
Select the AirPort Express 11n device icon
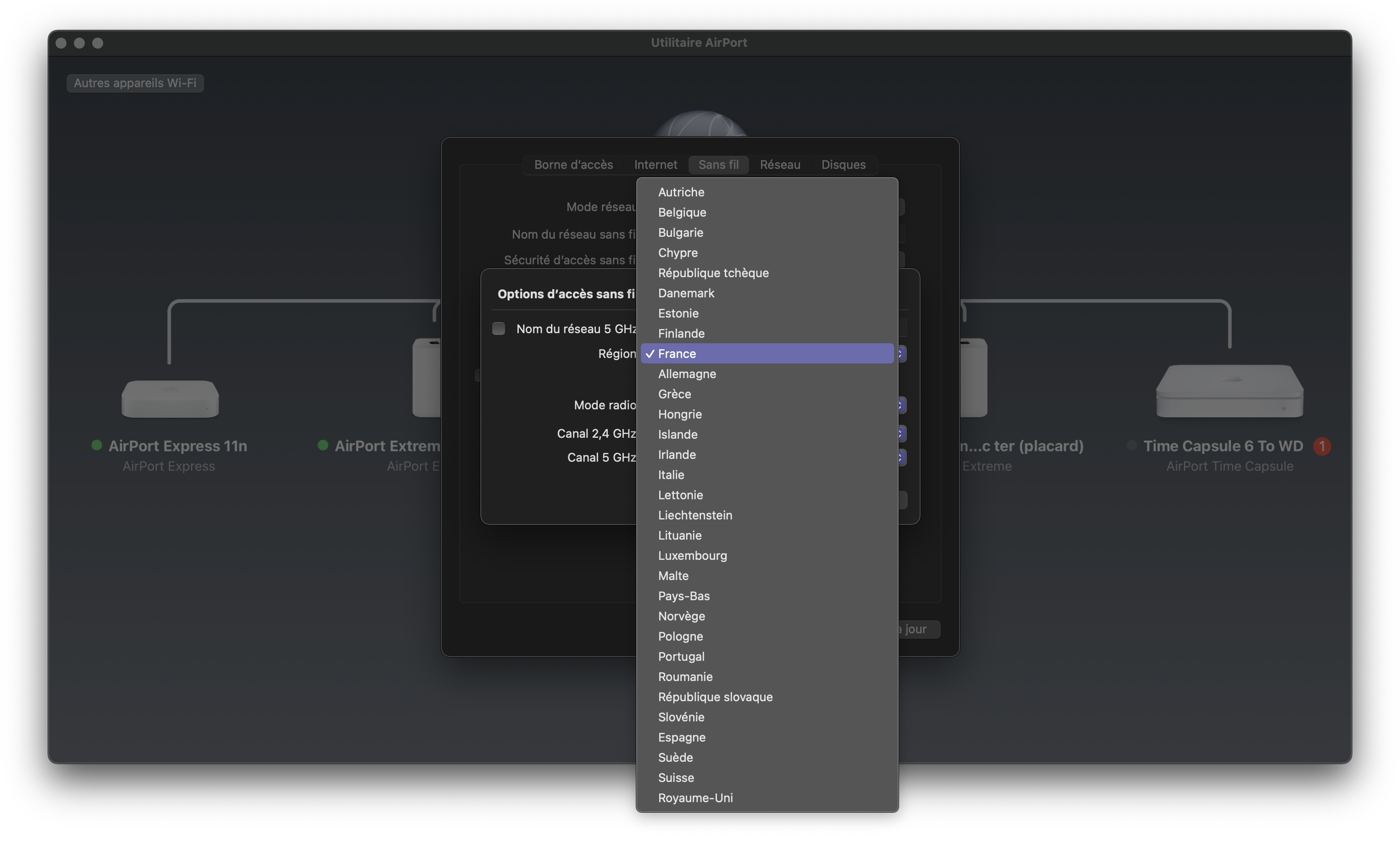[170, 399]
